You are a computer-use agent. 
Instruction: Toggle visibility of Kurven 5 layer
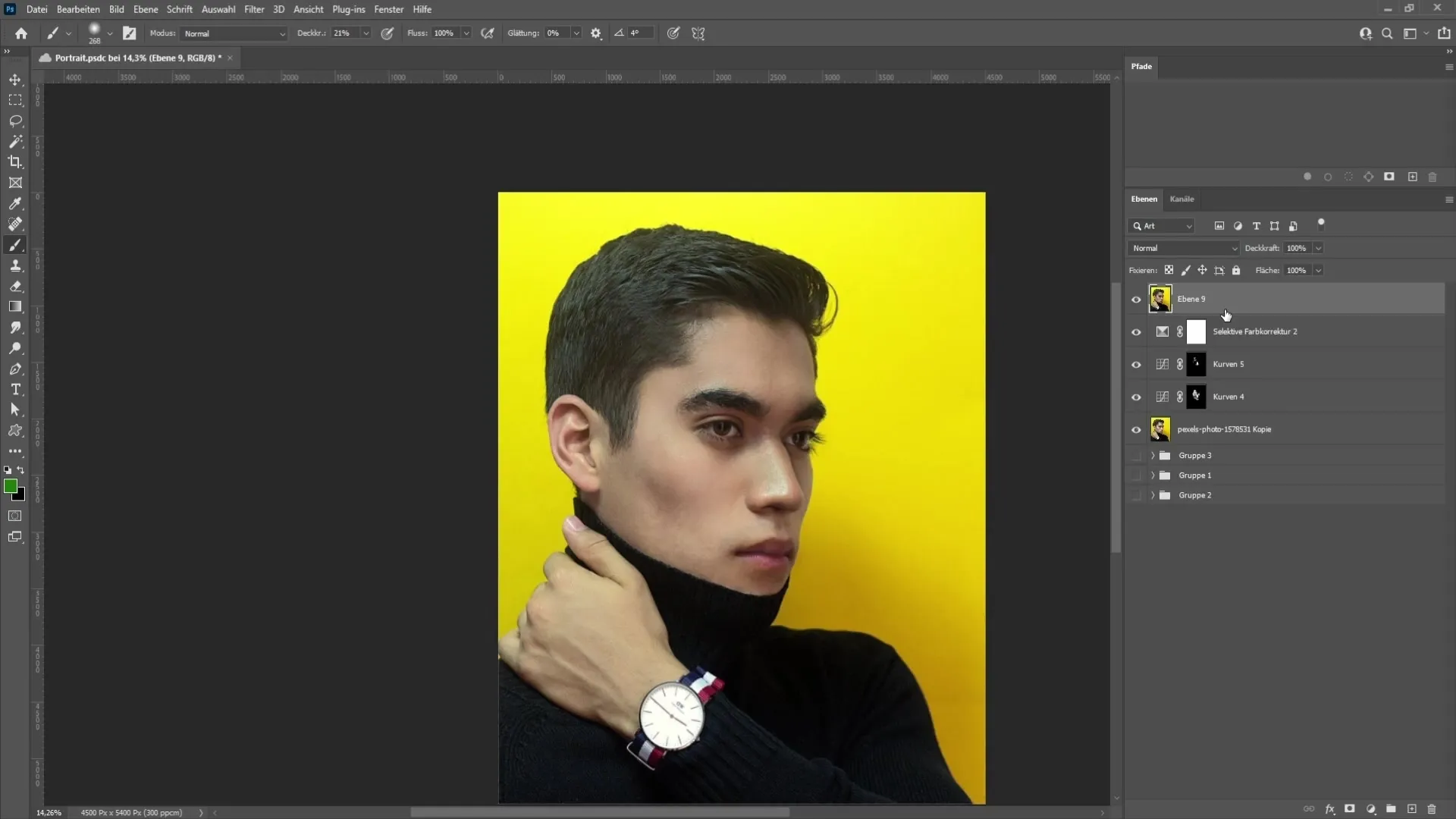click(x=1136, y=363)
